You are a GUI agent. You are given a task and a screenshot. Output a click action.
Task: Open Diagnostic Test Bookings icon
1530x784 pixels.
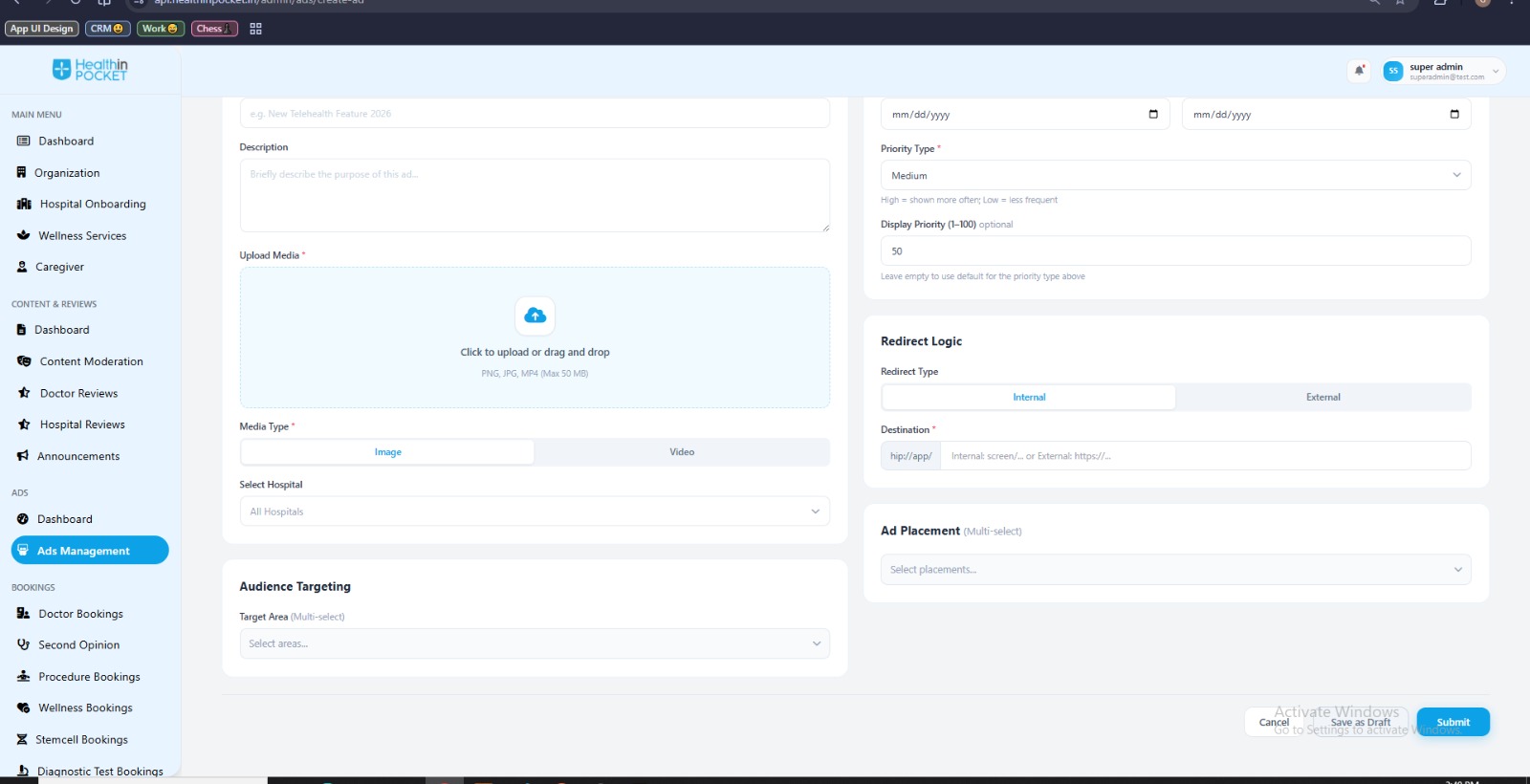[x=23, y=771]
